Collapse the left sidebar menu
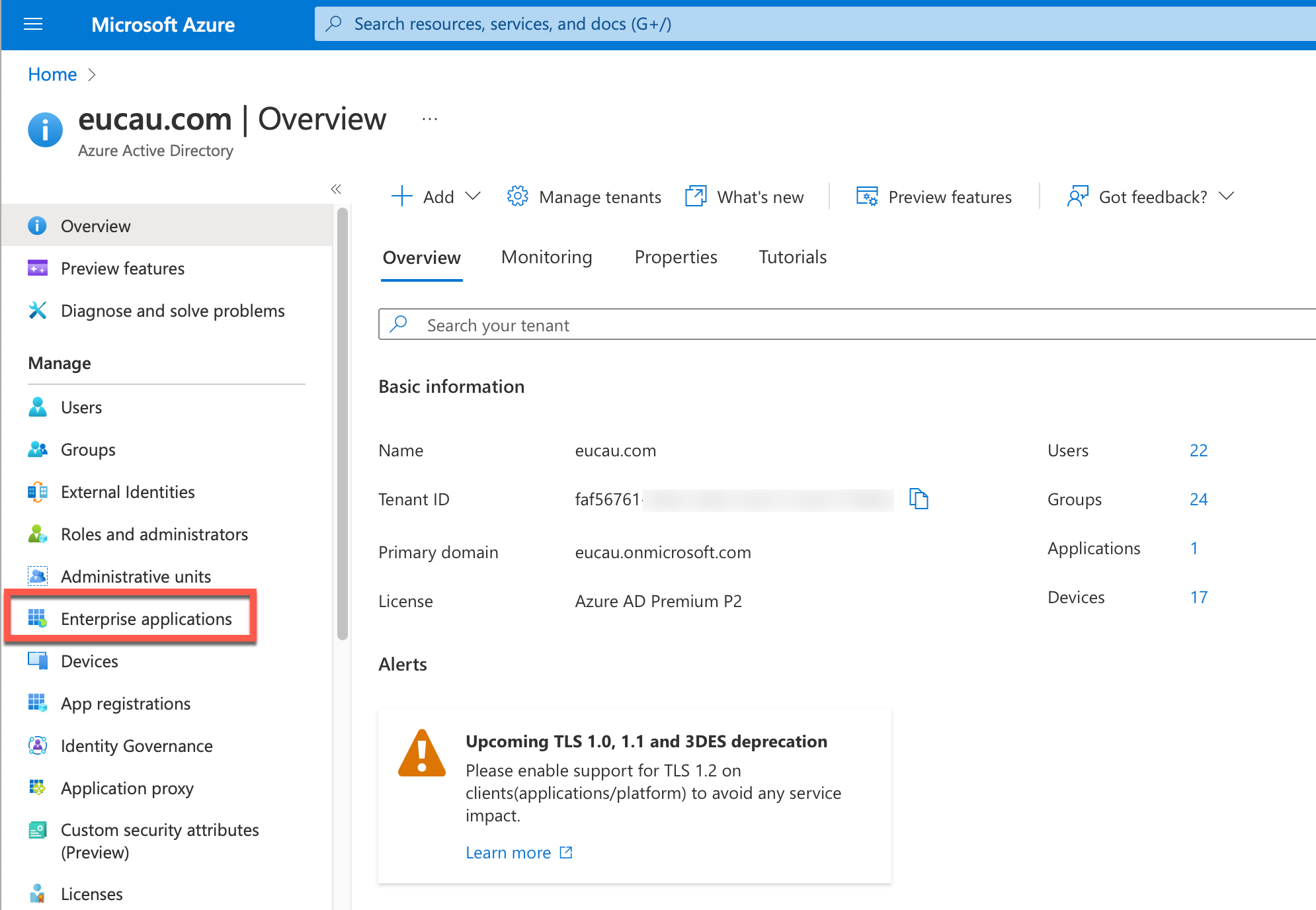Screen dimensions: 1316x910 coord(336,189)
